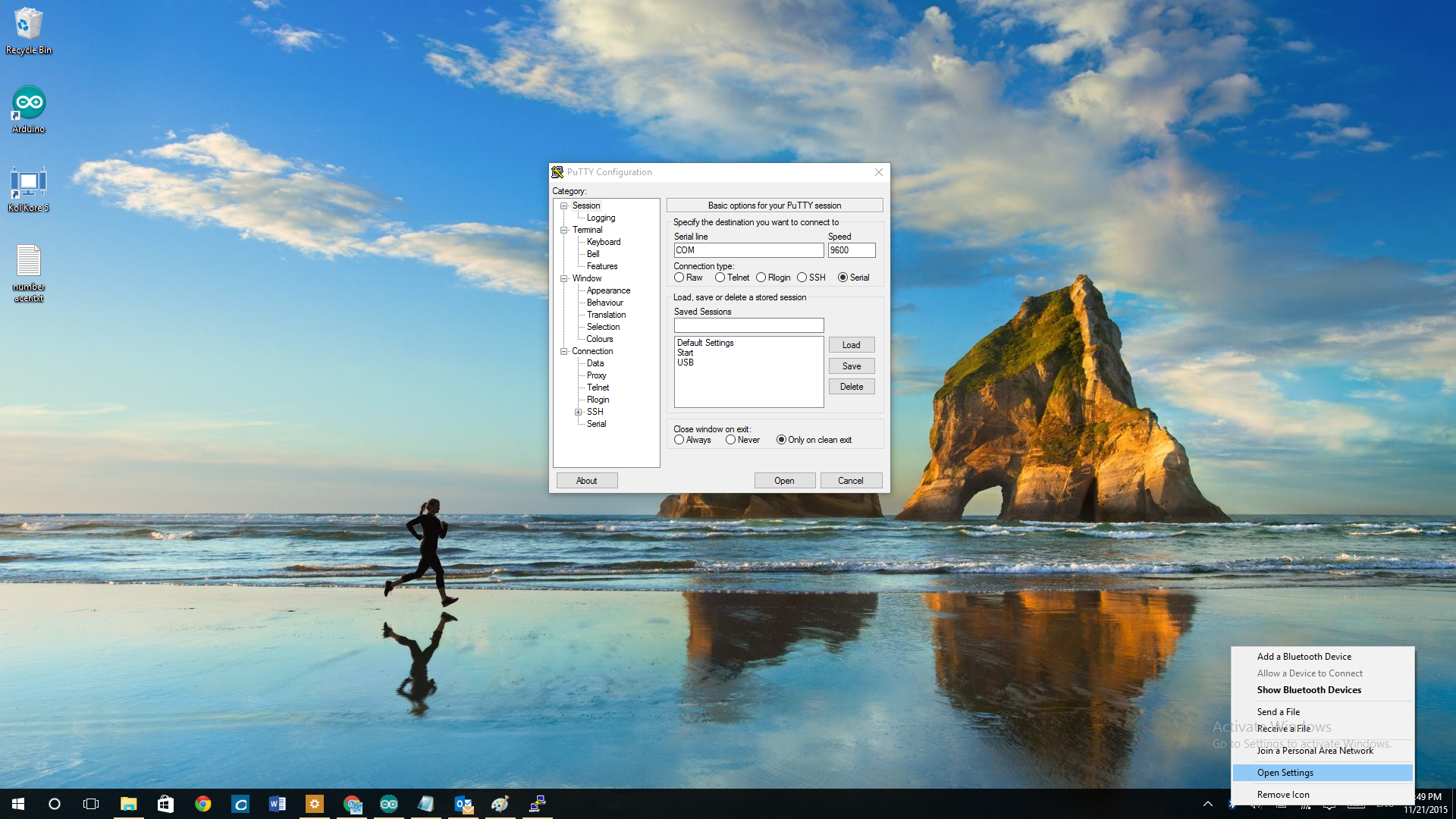Open Colours category in tree
Viewport: 1456px width, 819px height.
coord(599,339)
